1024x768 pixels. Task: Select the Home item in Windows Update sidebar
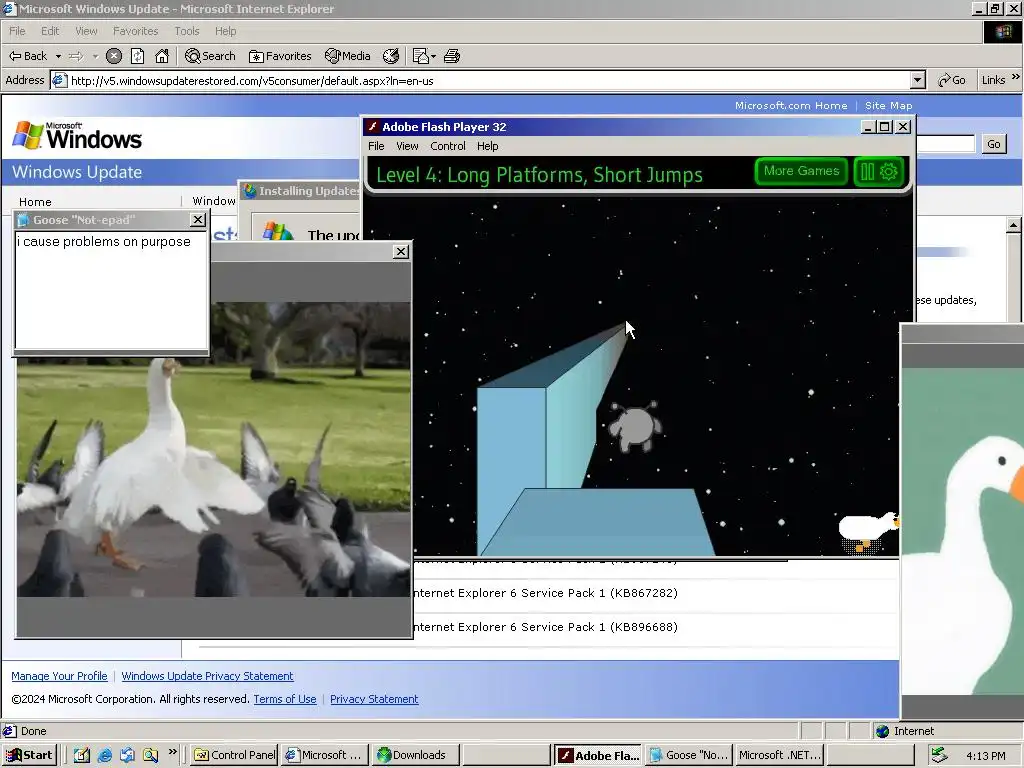[35, 202]
